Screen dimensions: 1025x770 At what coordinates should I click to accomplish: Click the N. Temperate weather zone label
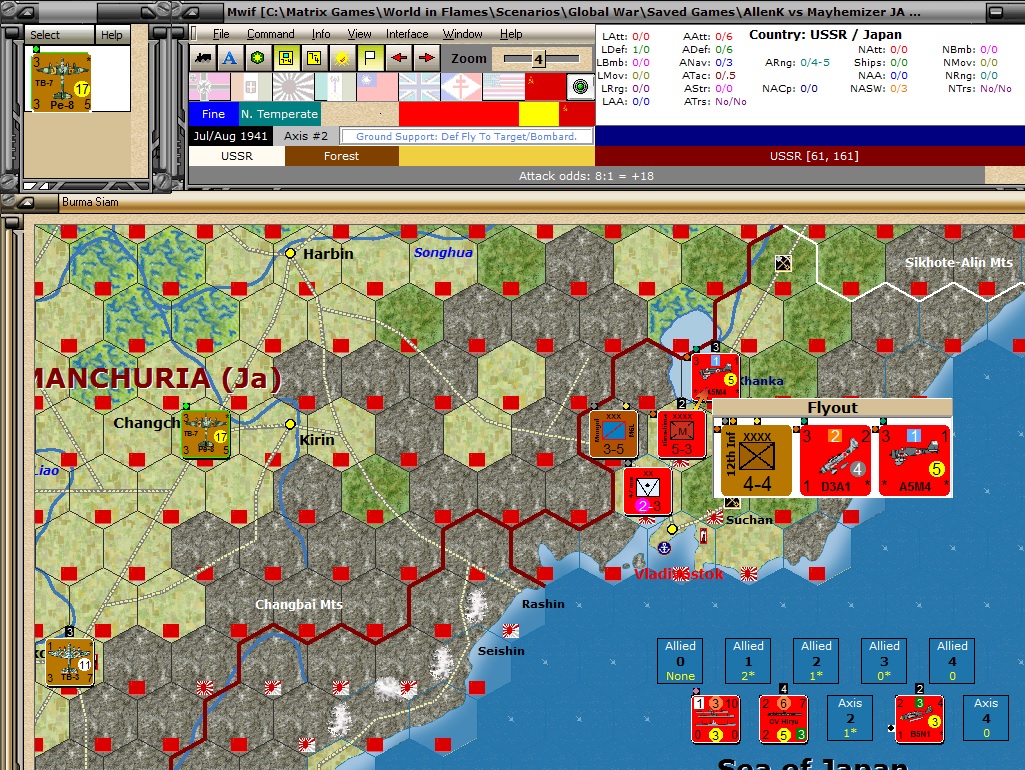pos(279,114)
